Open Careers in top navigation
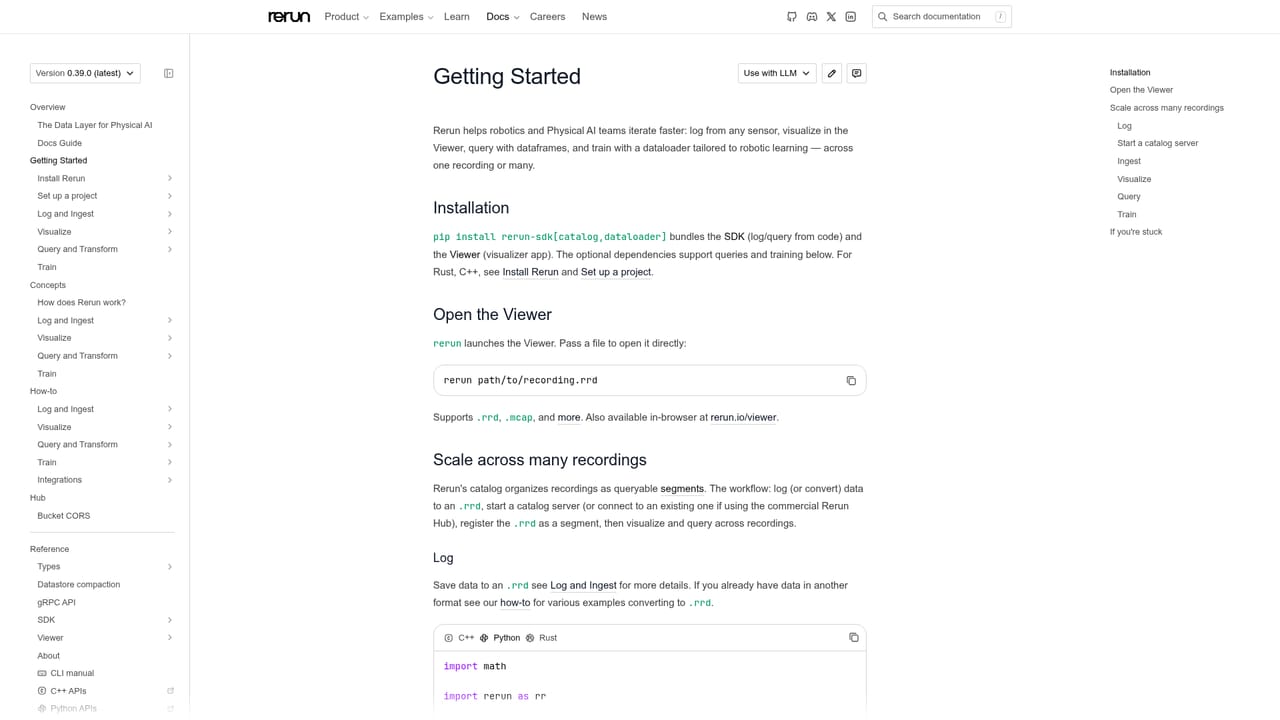 (x=547, y=17)
